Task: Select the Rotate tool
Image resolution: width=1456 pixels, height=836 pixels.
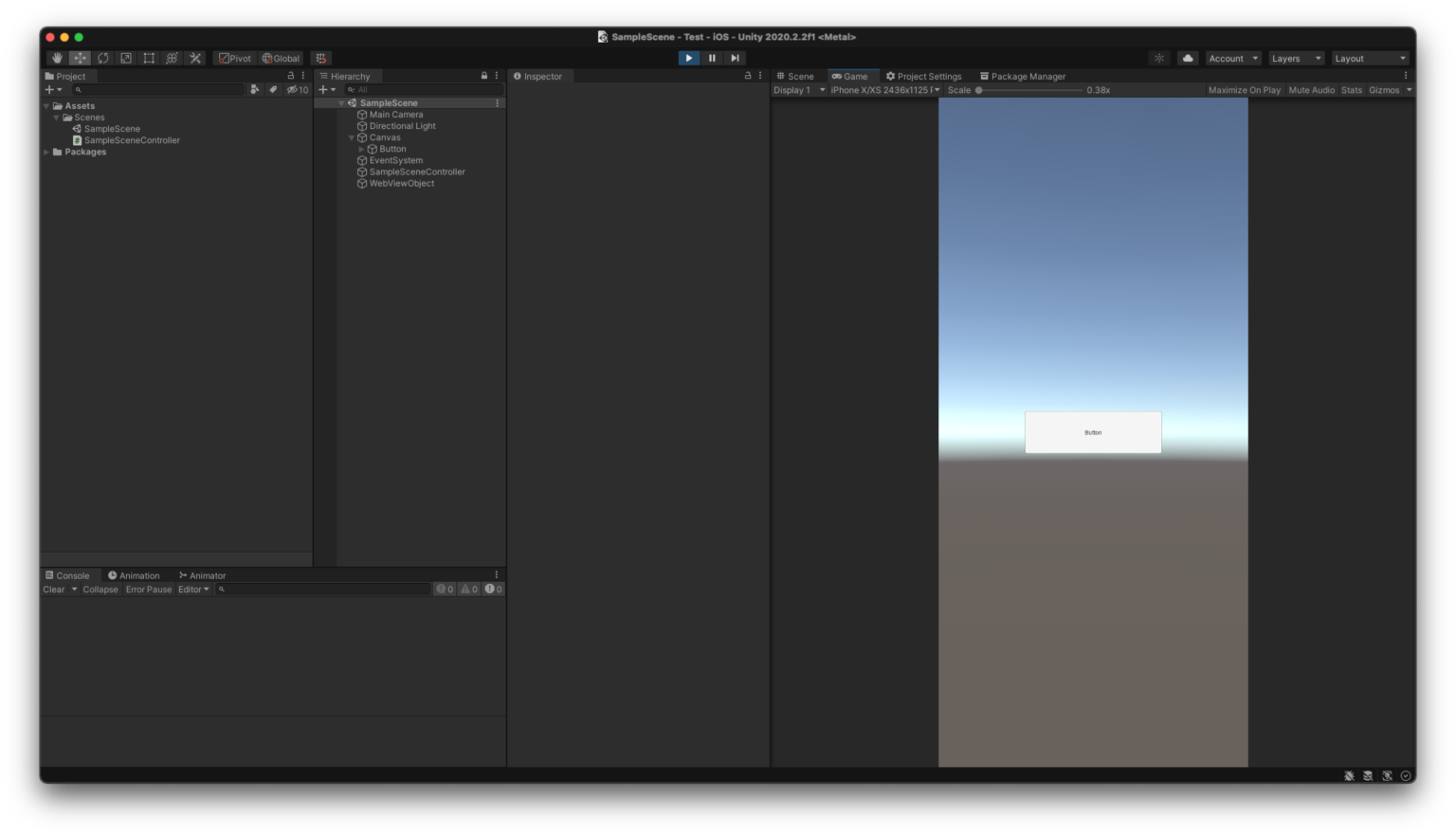Action: coord(101,58)
